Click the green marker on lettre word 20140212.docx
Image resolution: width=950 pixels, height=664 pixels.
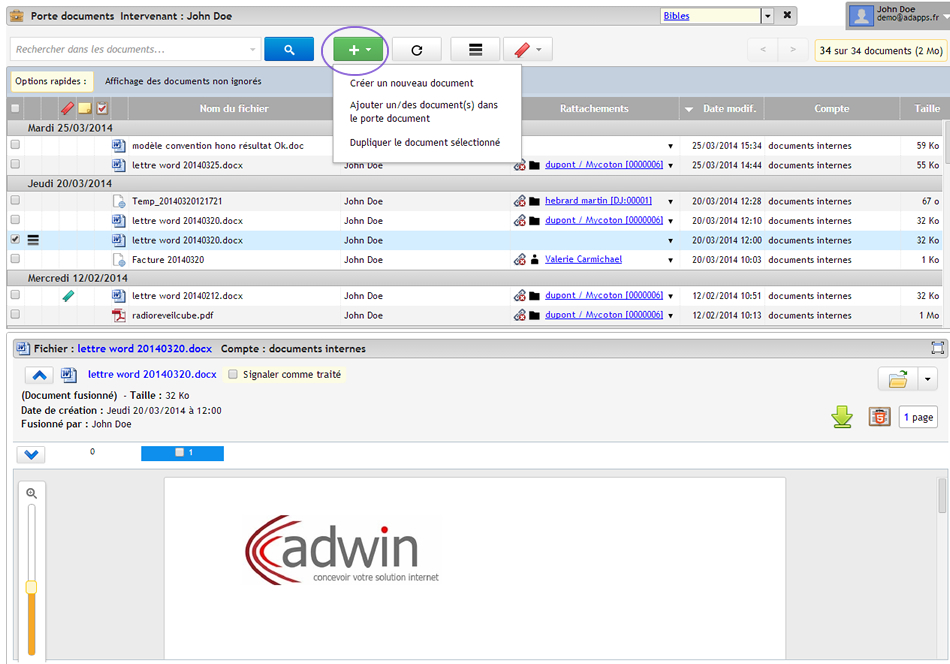click(x=68, y=296)
